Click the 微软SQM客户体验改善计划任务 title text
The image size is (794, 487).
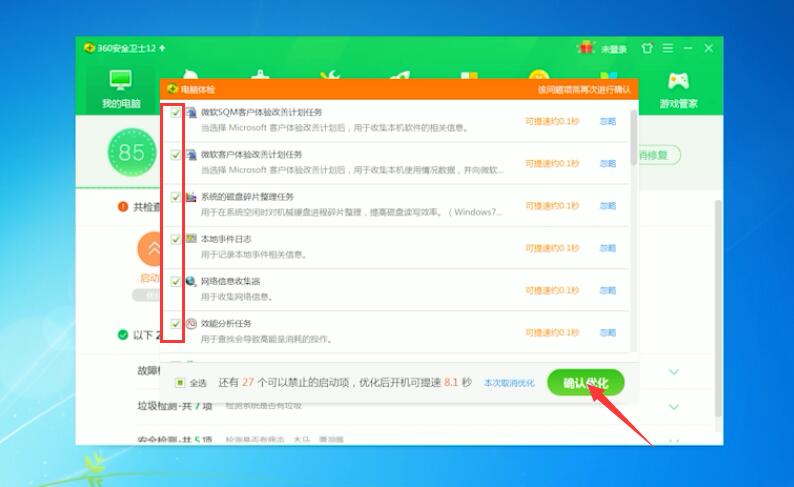pyautogui.click(x=261, y=112)
